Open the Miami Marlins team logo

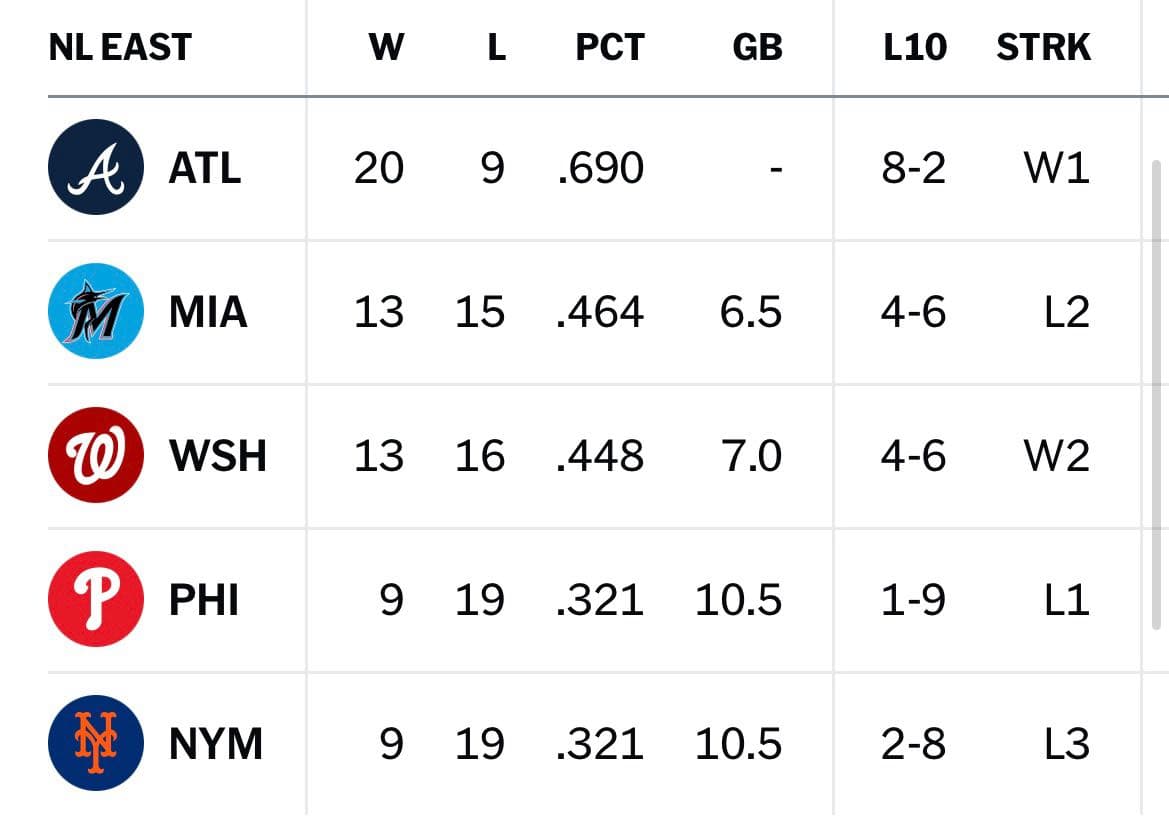pos(95,311)
